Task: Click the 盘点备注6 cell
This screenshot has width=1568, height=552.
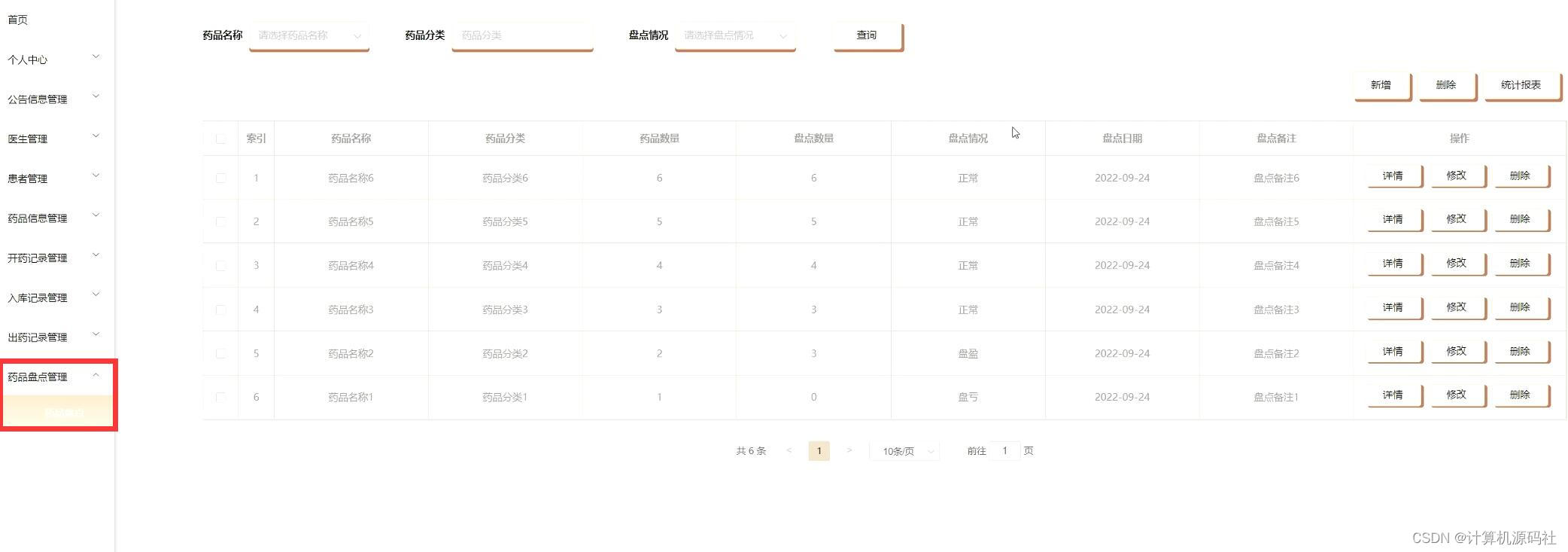Action: point(1277,178)
